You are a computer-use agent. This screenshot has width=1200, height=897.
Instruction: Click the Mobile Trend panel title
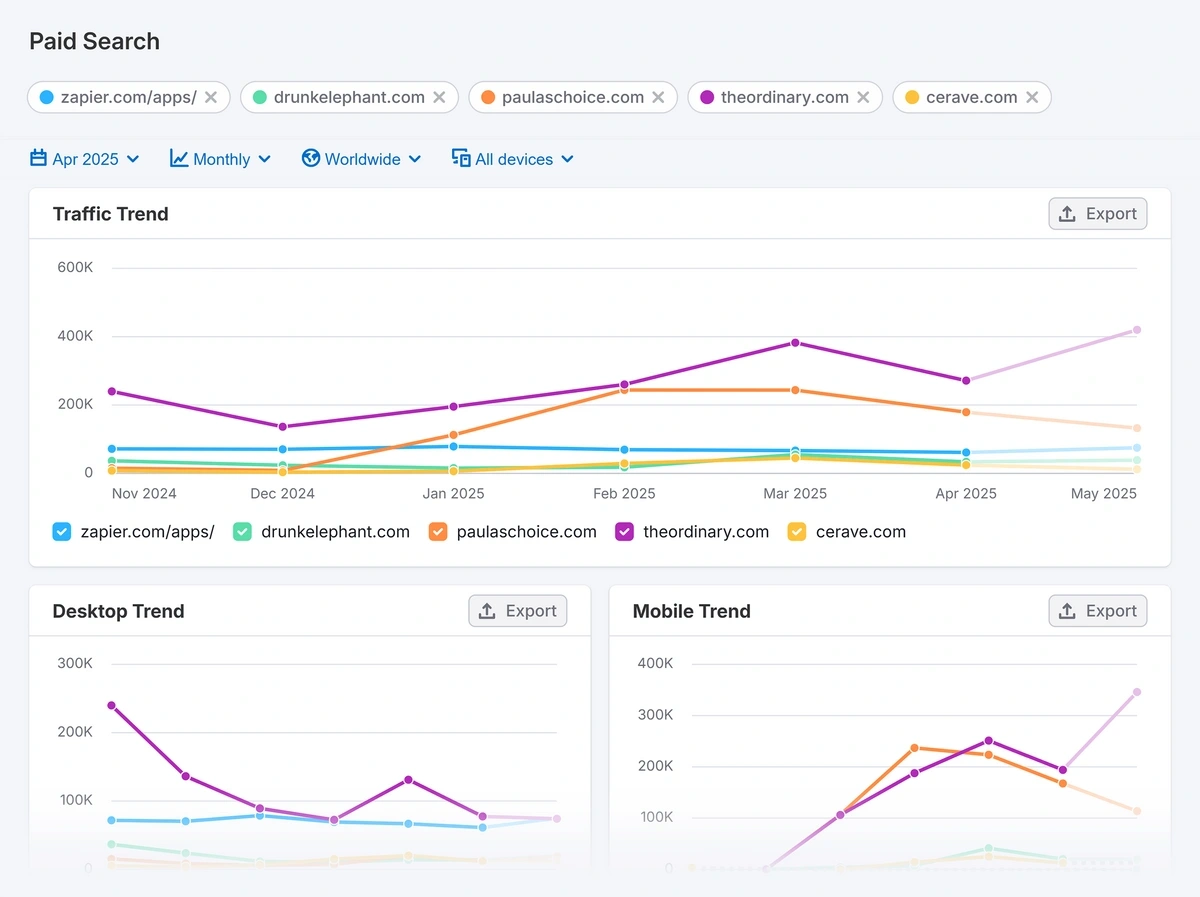[x=691, y=611]
